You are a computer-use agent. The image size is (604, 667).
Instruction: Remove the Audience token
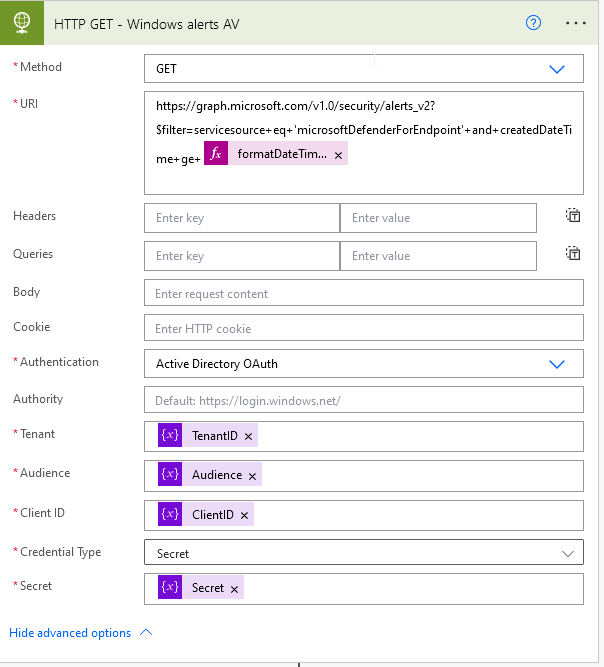point(252,476)
